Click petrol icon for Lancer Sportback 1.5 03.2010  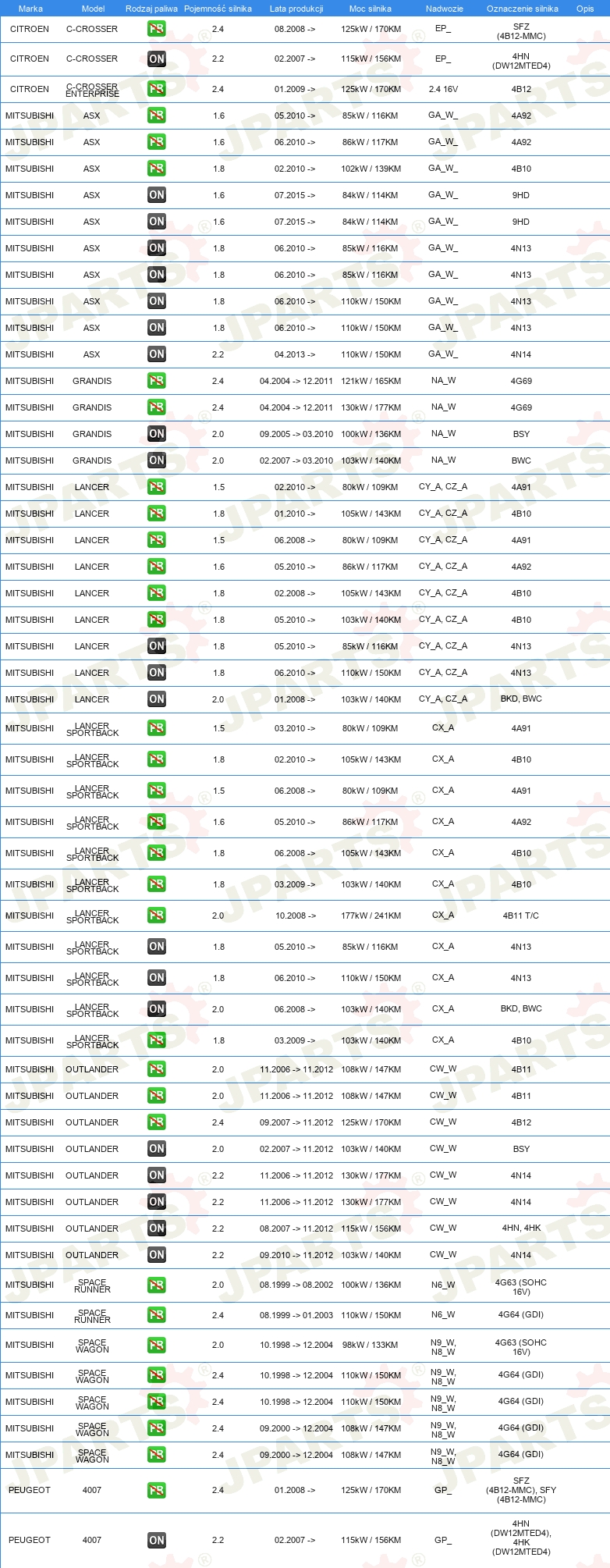pyautogui.click(x=157, y=728)
